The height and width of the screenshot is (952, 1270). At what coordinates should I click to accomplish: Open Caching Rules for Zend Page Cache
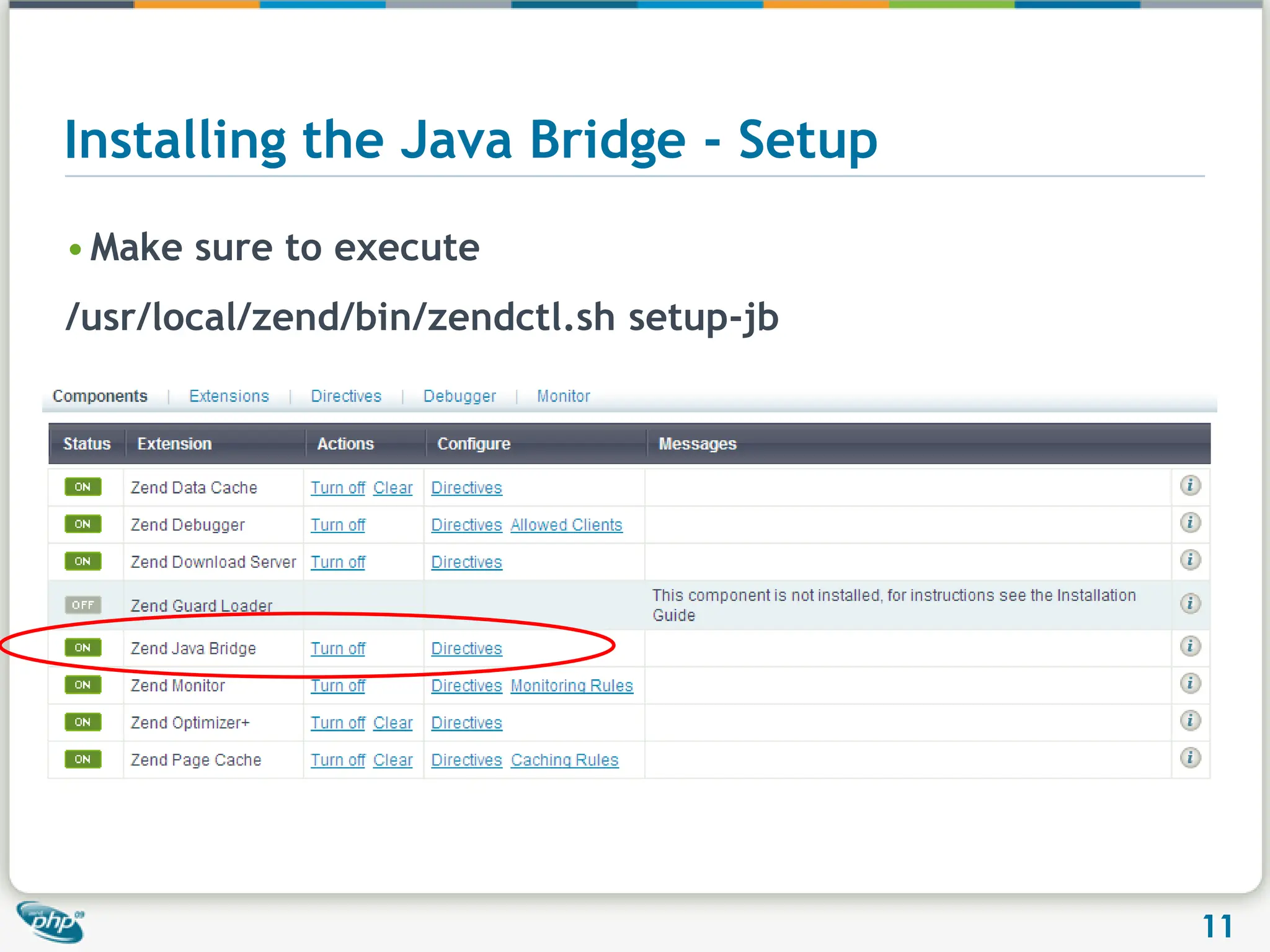pyautogui.click(x=564, y=760)
